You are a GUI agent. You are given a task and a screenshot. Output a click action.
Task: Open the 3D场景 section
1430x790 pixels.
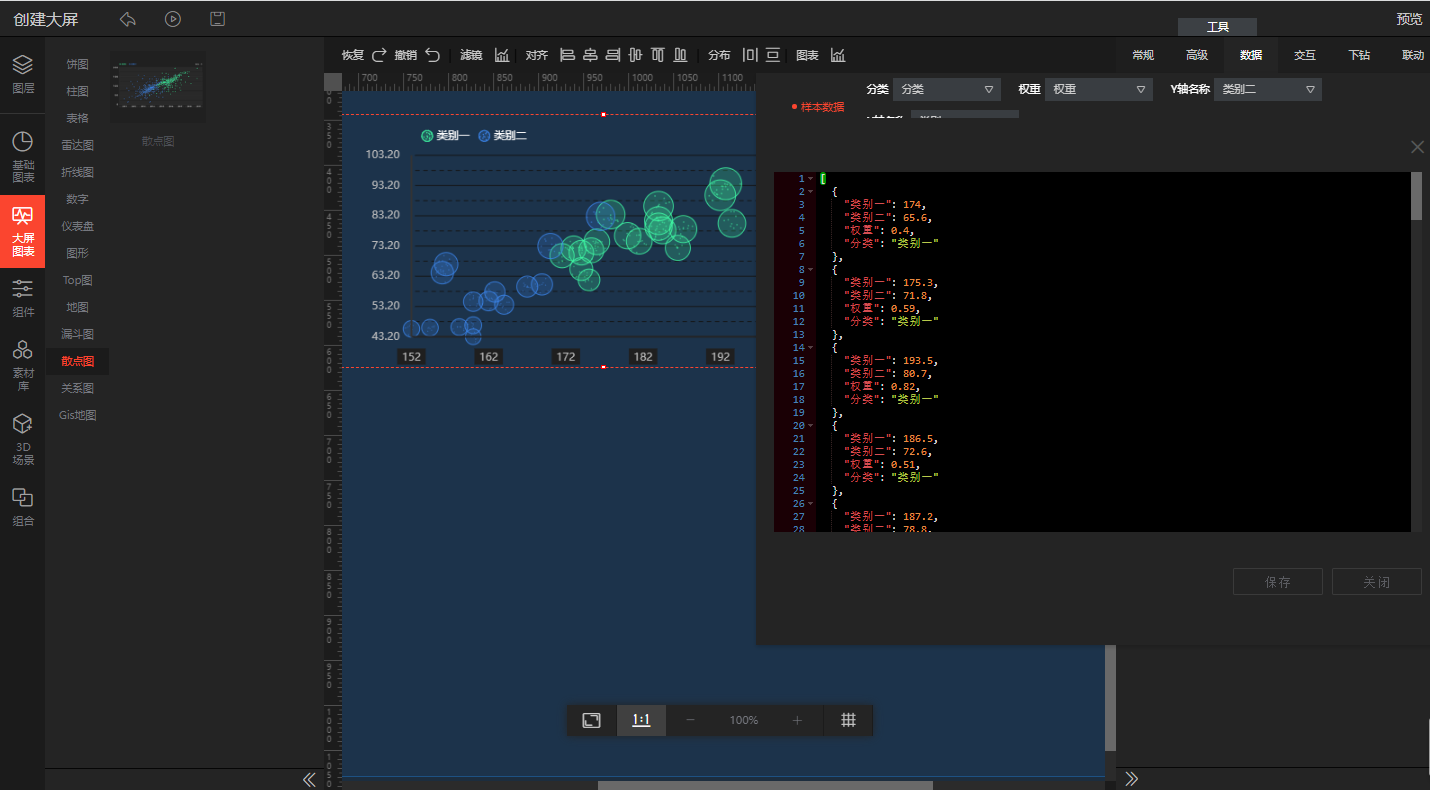point(23,440)
